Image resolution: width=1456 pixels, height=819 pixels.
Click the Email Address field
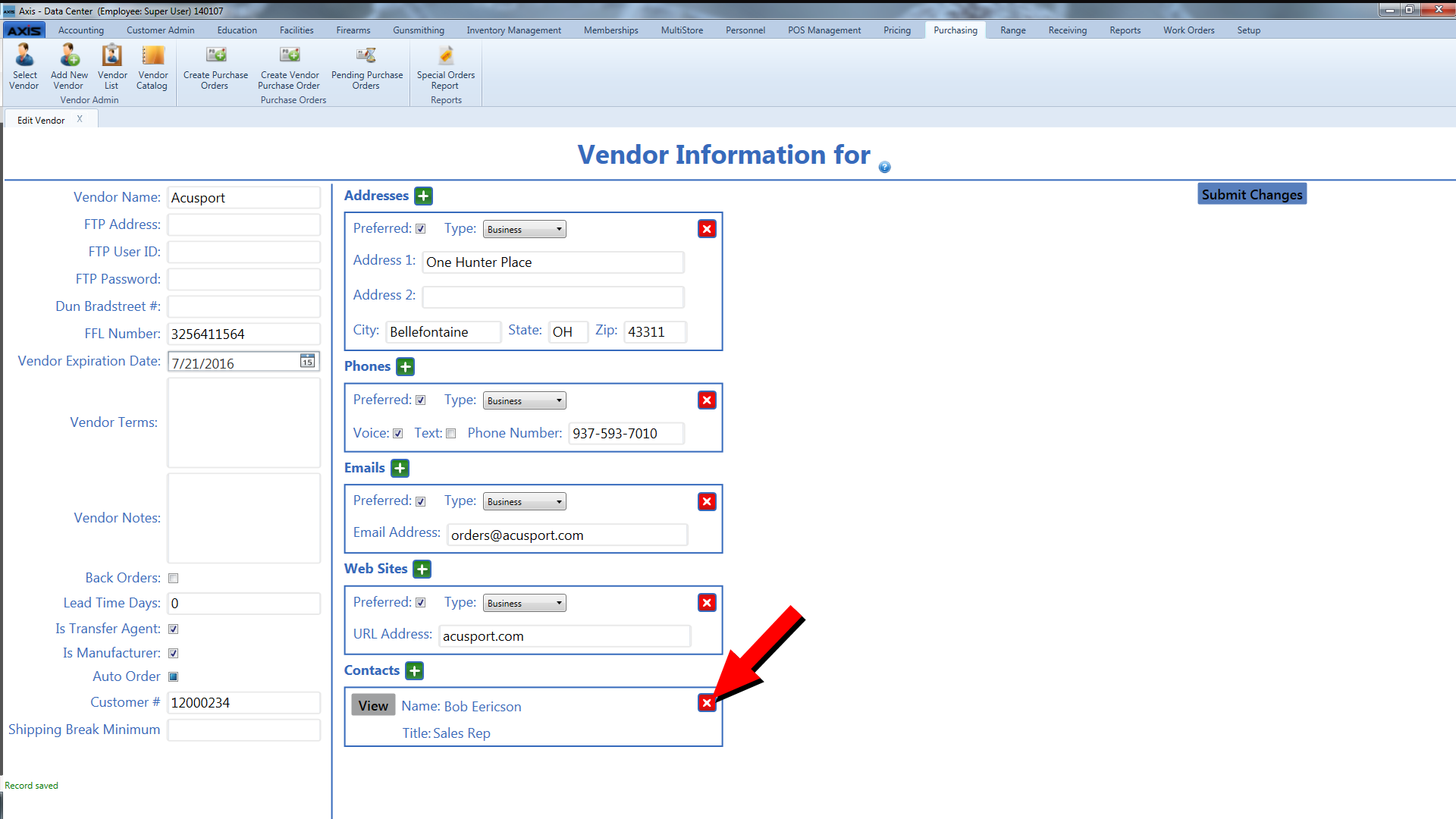[567, 535]
